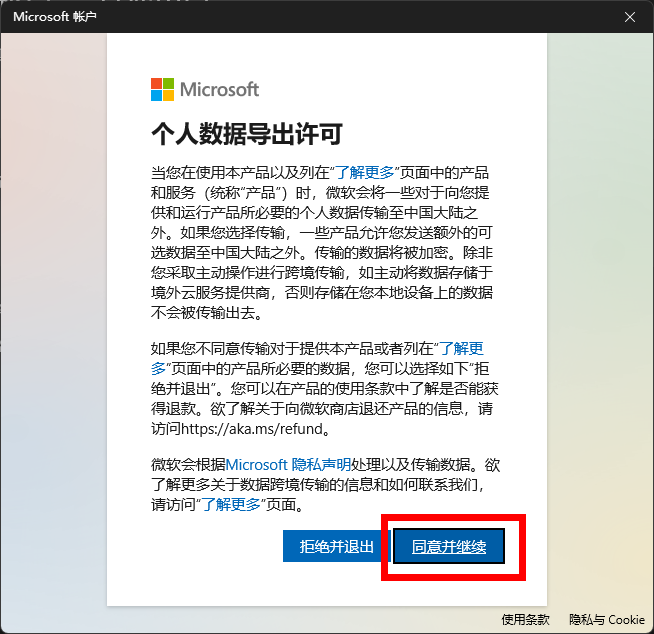Click the green square of the Microsoft logo
The width and height of the screenshot is (654, 634).
[168, 83]
